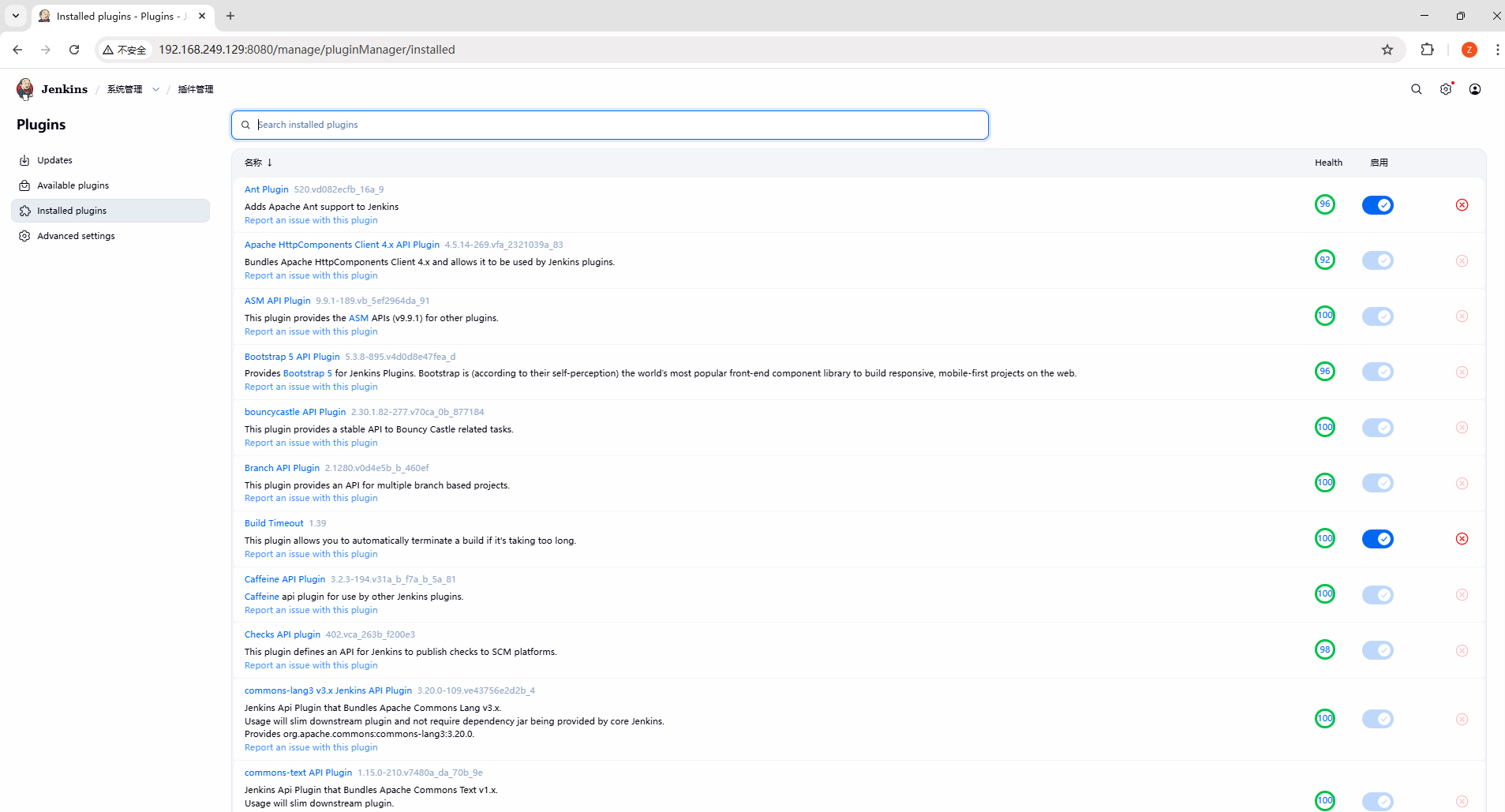Open the user account icon

(1475, 89)
